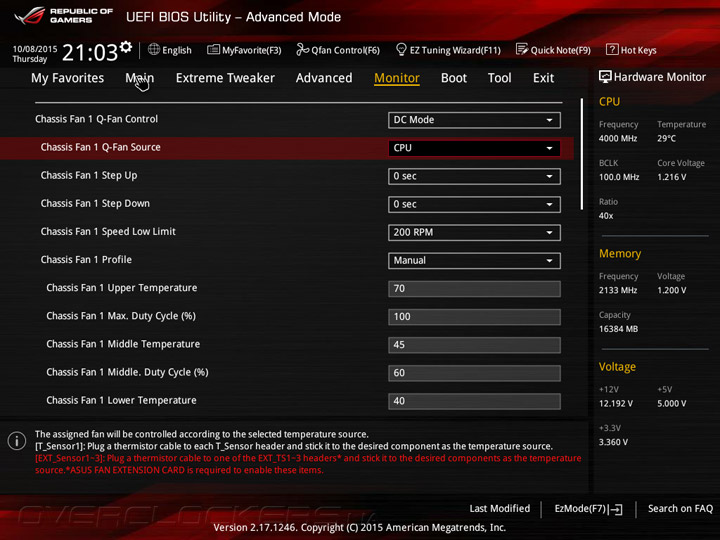The height and width of the screenshot is (540, 720).
Task: Click the 12.192 V reading
Action: tap(616, 403)
